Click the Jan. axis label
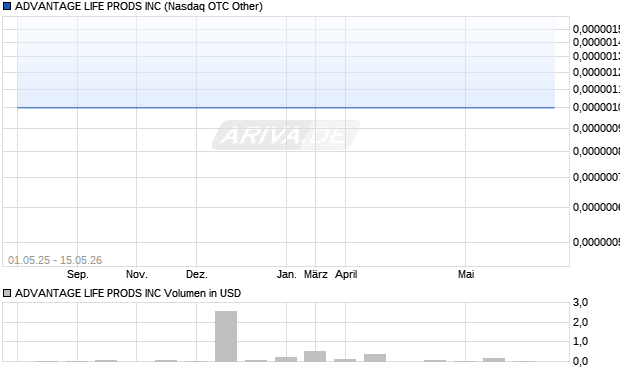The height and width of the screenshot is (371, 620). click(x=287, y=274)
